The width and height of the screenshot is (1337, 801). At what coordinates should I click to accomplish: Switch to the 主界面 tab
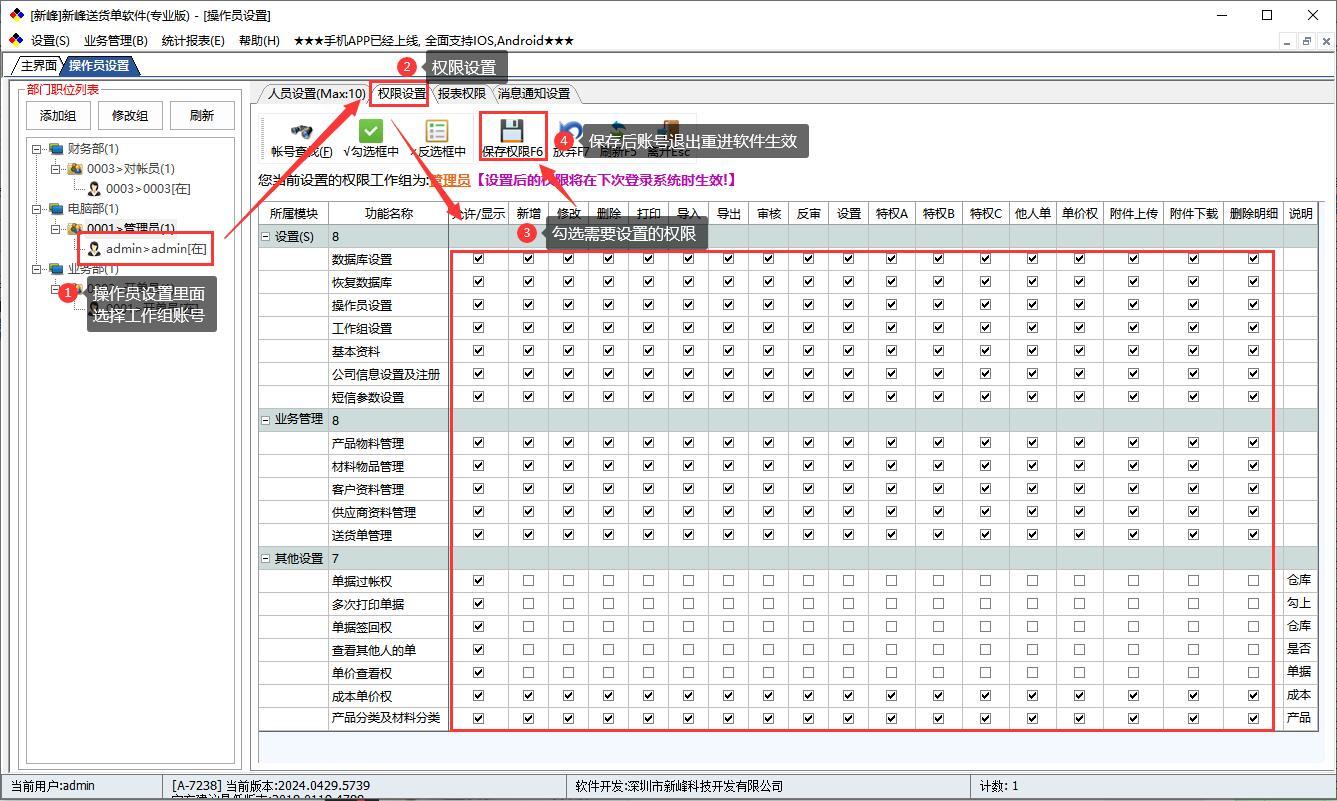38,65
